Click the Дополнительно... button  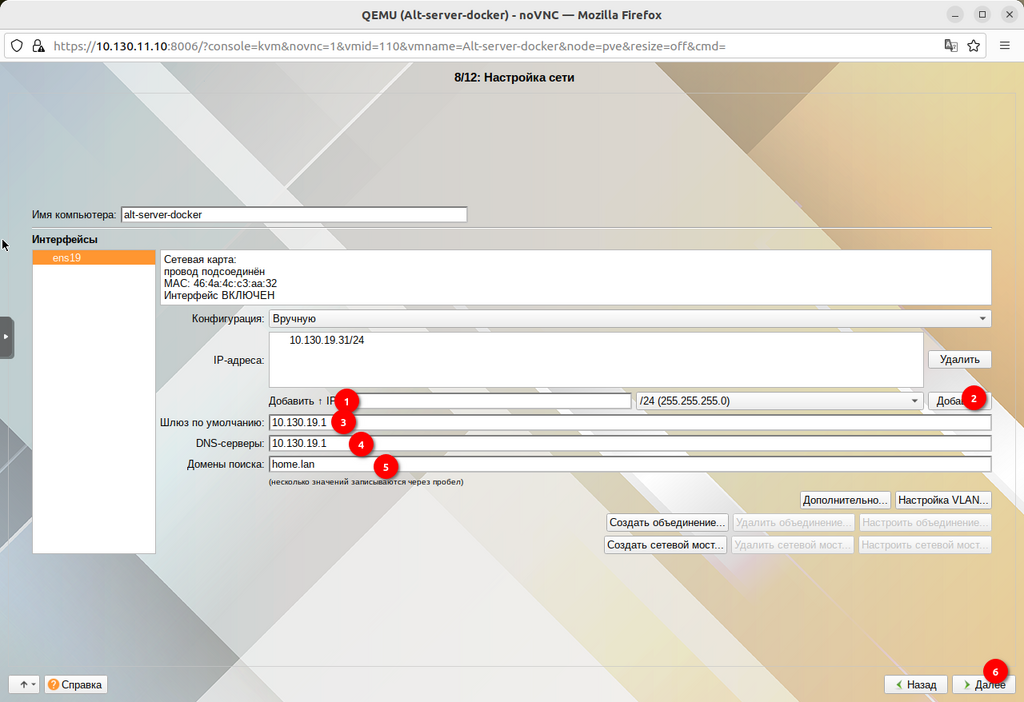845,500
